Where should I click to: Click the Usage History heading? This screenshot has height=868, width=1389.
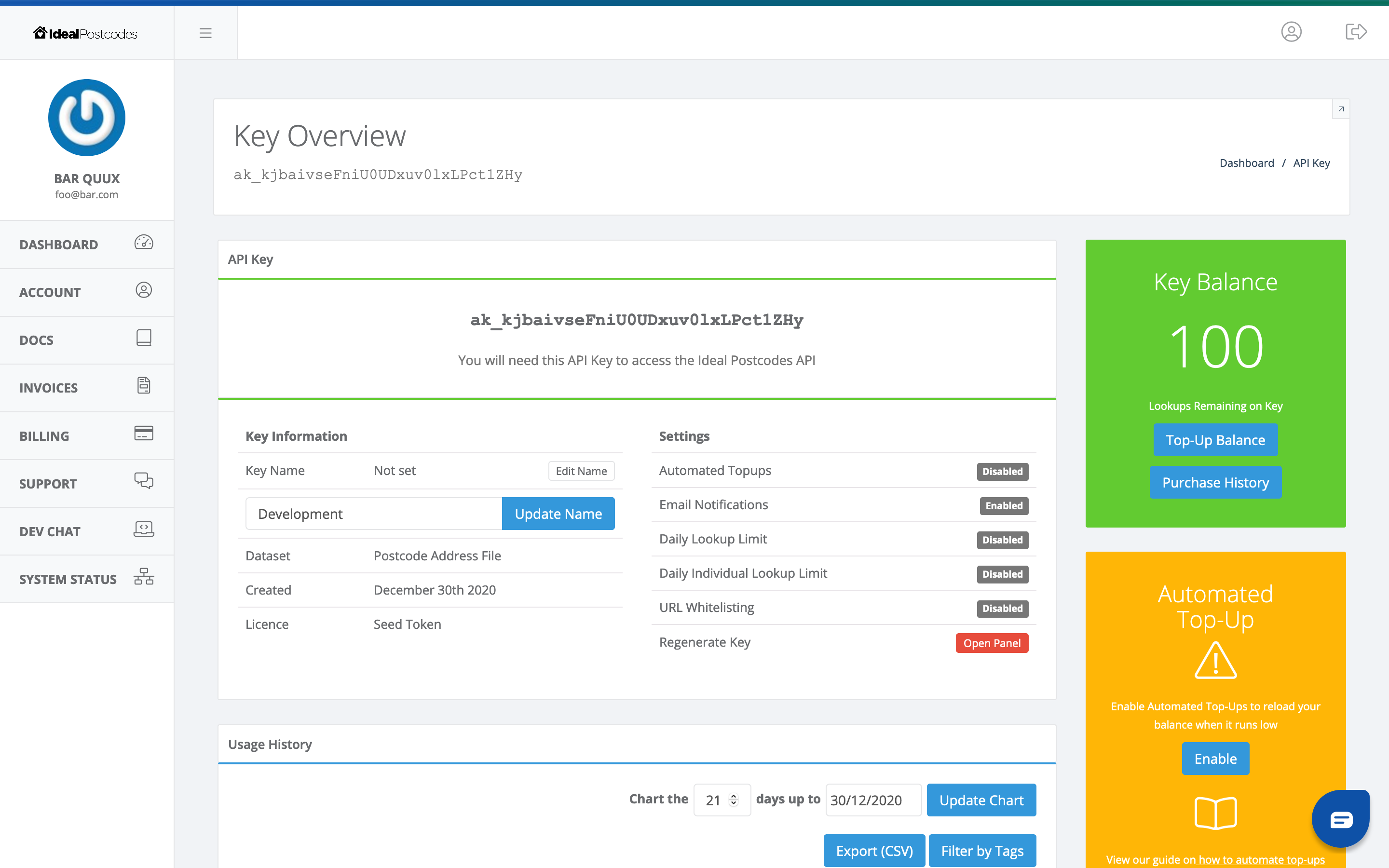[x=270, y=745]
